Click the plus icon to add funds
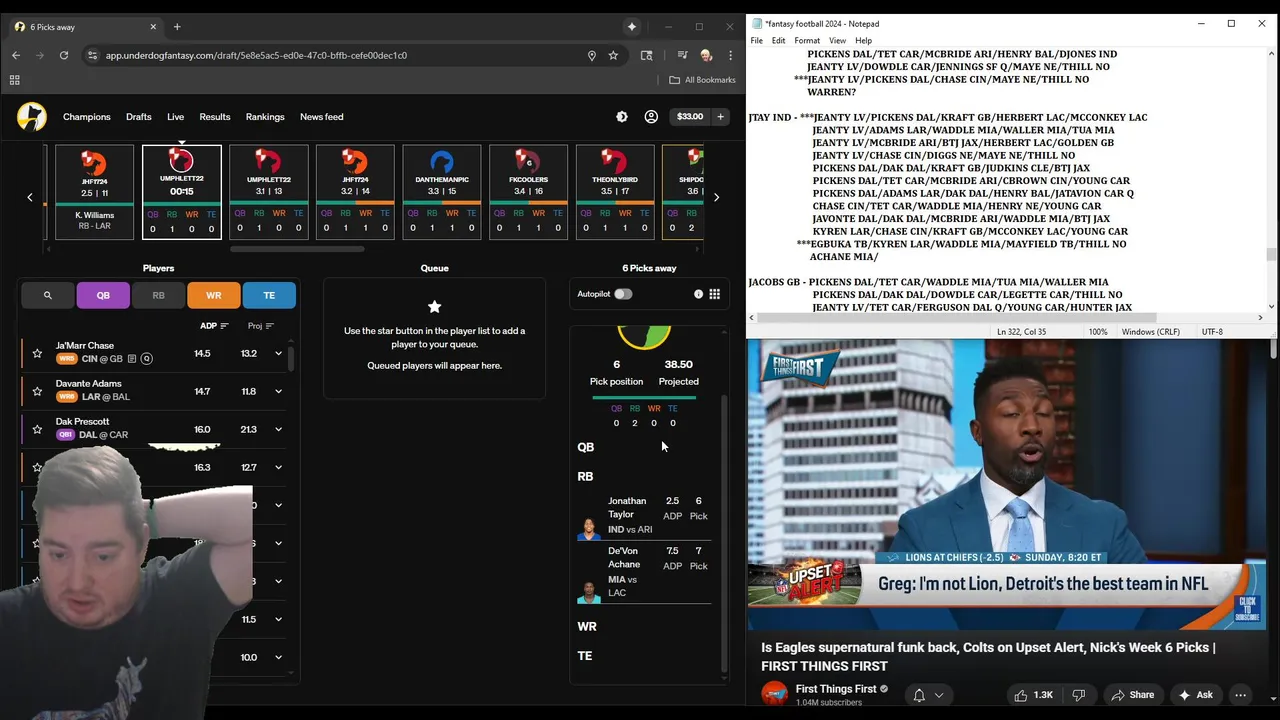 click(720, 117)
